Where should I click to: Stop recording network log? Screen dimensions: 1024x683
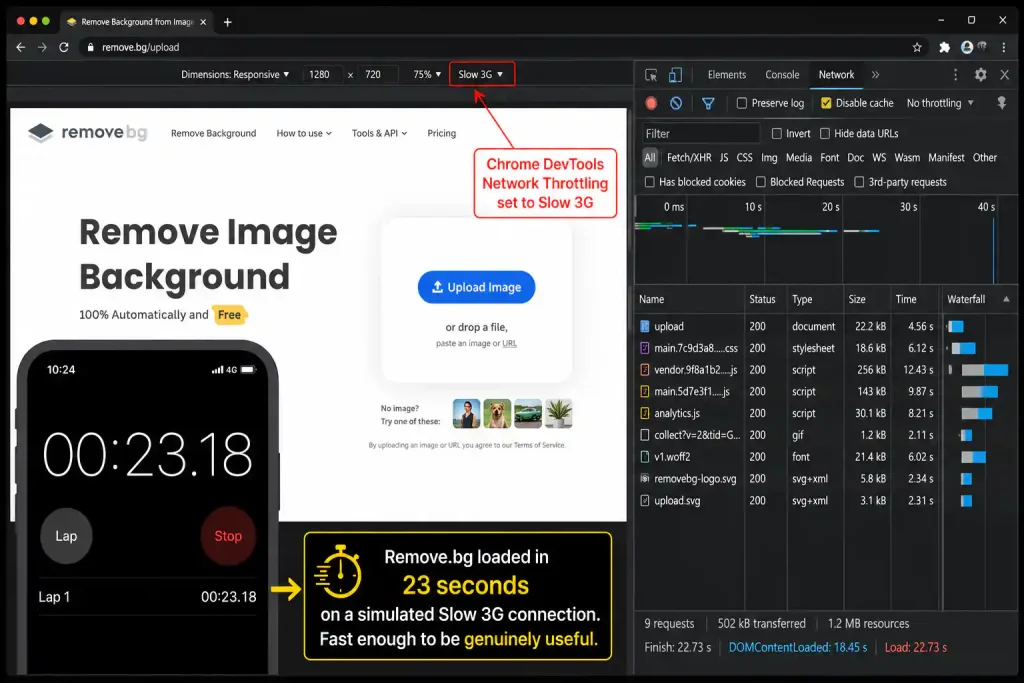[x=651, y=103]
